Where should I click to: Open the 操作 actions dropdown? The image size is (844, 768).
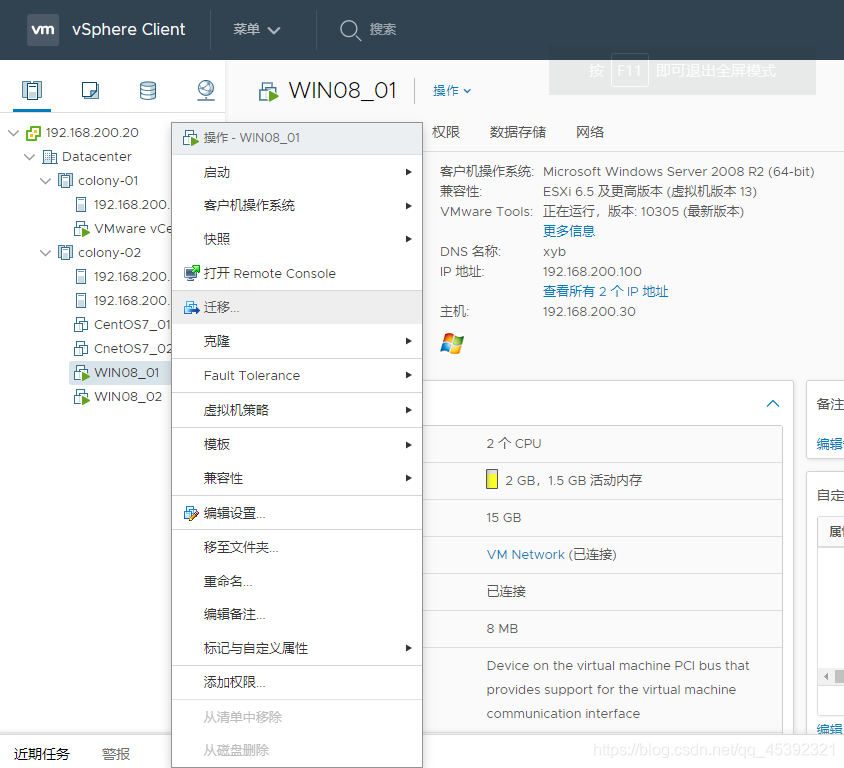pyautogui.click(x=452, y=90)
